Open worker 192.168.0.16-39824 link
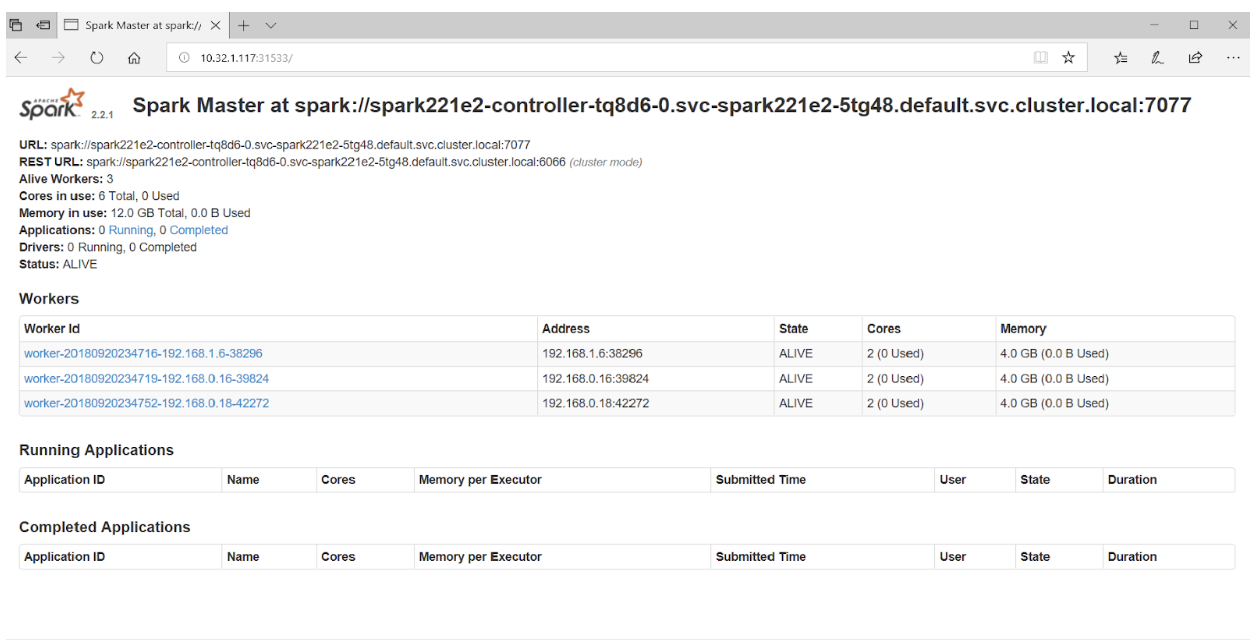1250x640 pixels. point(146,379)
